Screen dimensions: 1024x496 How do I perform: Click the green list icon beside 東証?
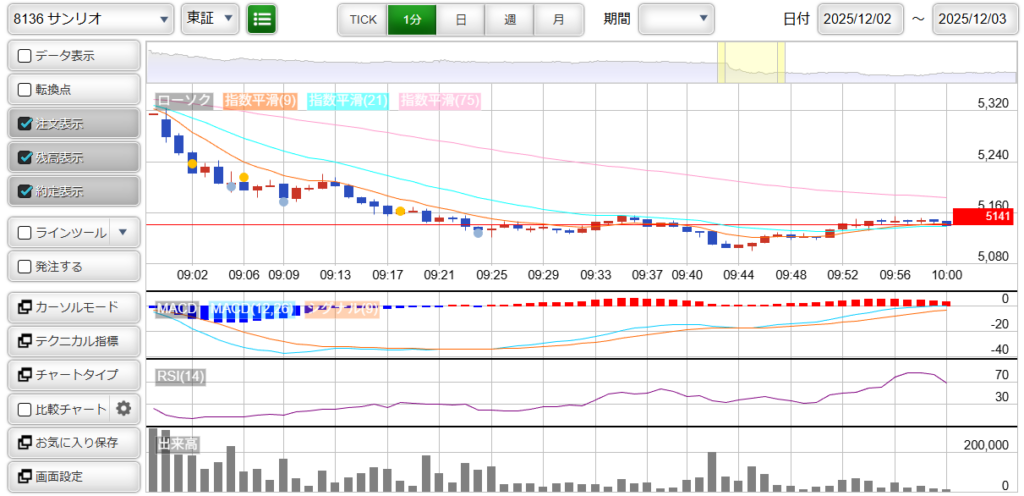[262, 19]
